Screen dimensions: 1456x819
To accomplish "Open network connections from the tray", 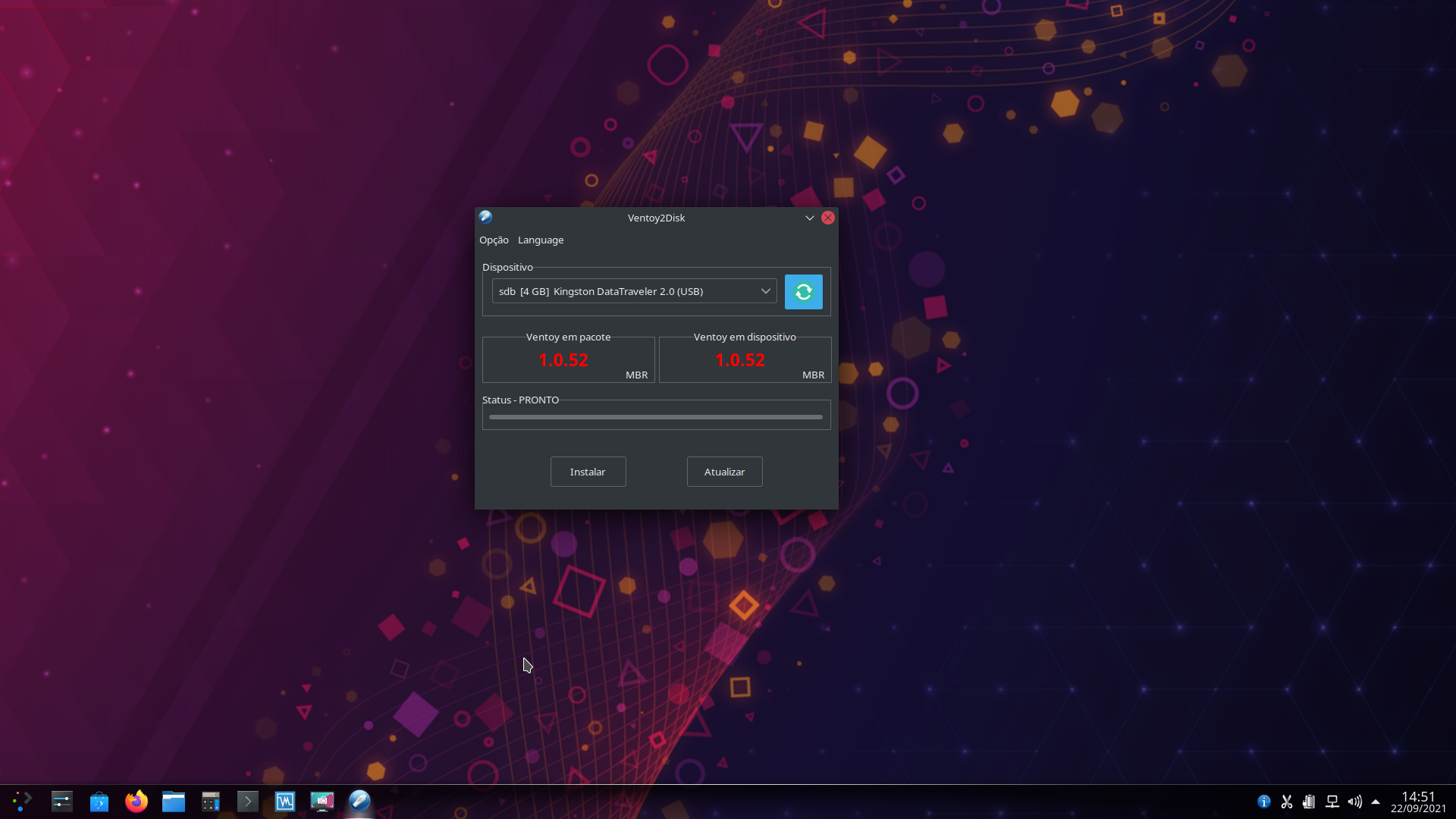I will coord(1332,802).
